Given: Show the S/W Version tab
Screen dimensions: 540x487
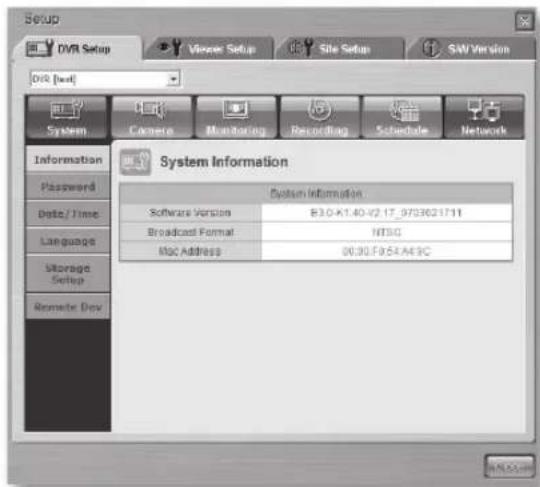Looking at the screenshot, I should pos(471,49).
